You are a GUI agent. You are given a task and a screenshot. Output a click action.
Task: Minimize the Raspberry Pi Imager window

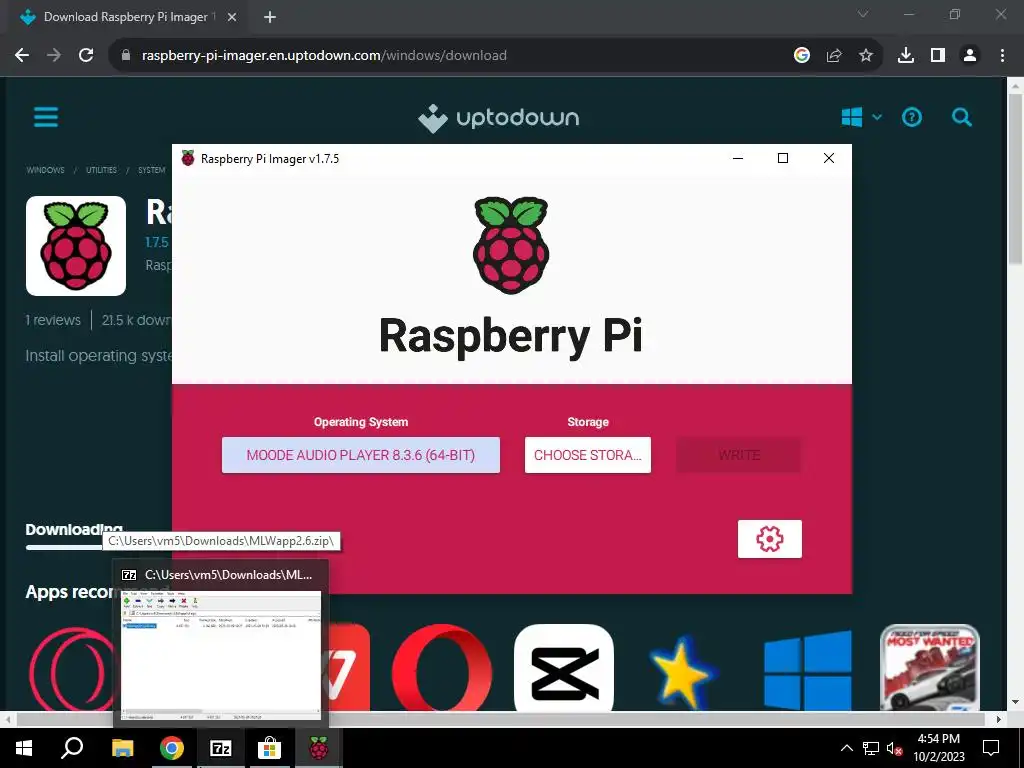pyautogui.click(x=738, y=158)
